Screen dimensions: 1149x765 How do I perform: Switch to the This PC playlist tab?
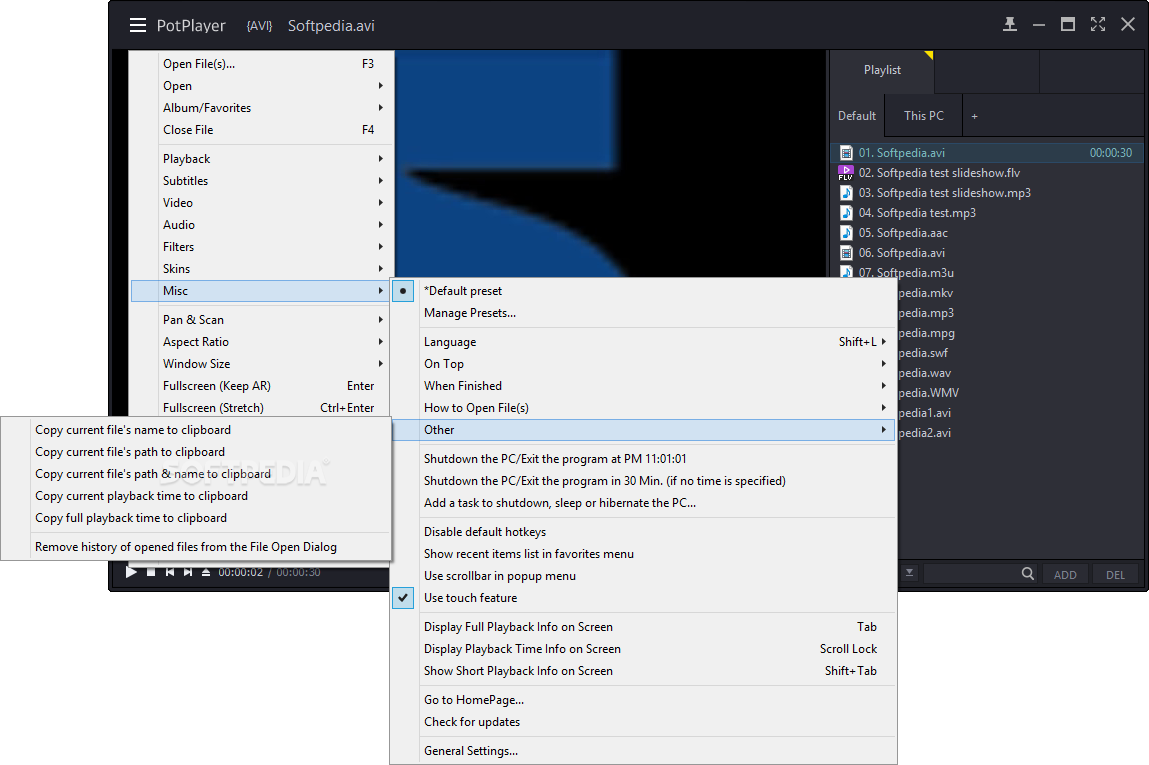tap(923, 116)
